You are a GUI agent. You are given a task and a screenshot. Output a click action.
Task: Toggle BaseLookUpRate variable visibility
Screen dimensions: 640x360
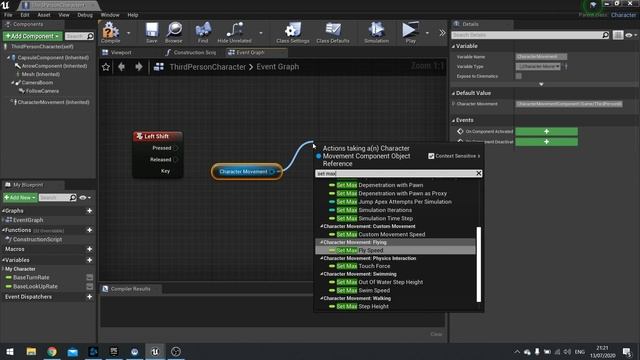89,287
